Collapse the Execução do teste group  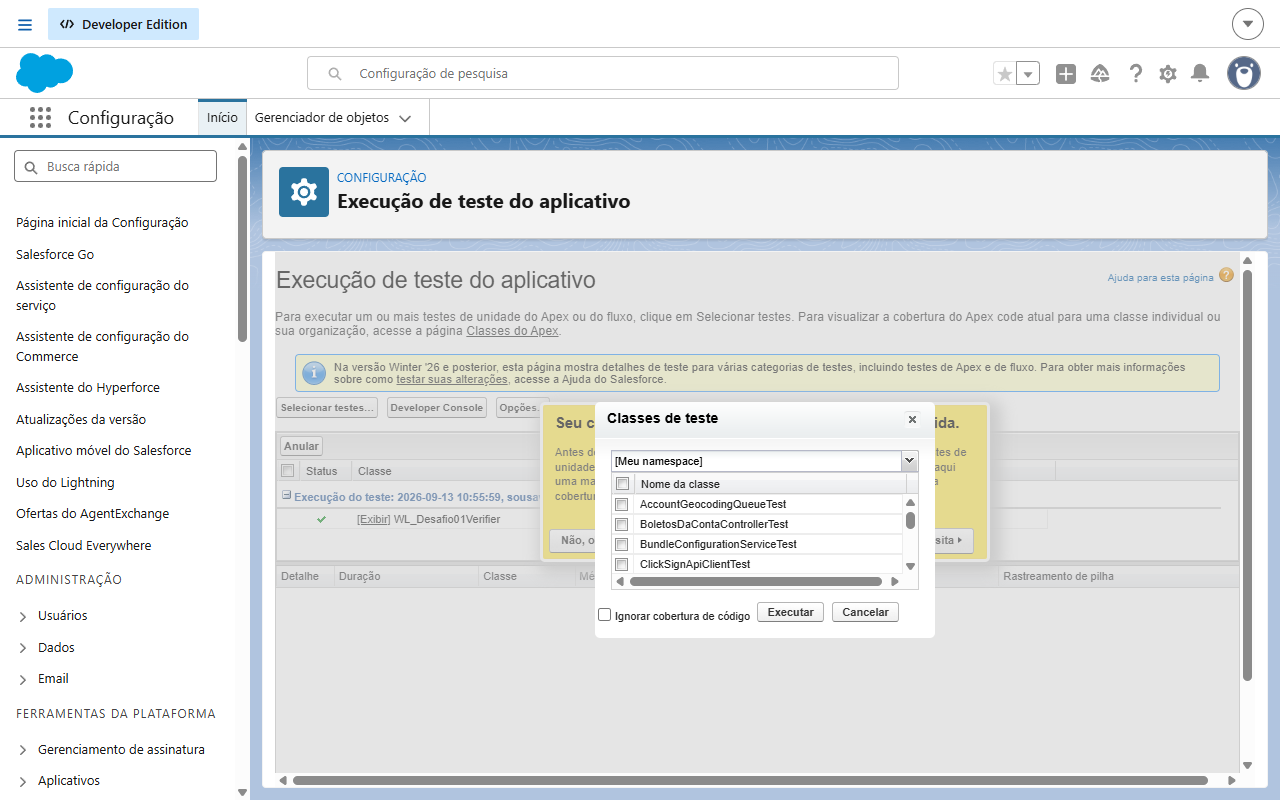tap(286, 495)
